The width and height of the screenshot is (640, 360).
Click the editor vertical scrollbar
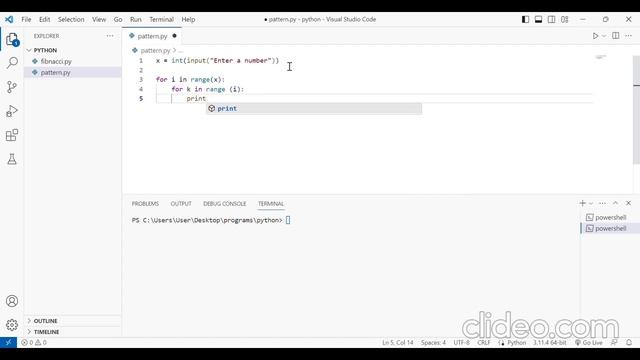click(x=636, y=110)
